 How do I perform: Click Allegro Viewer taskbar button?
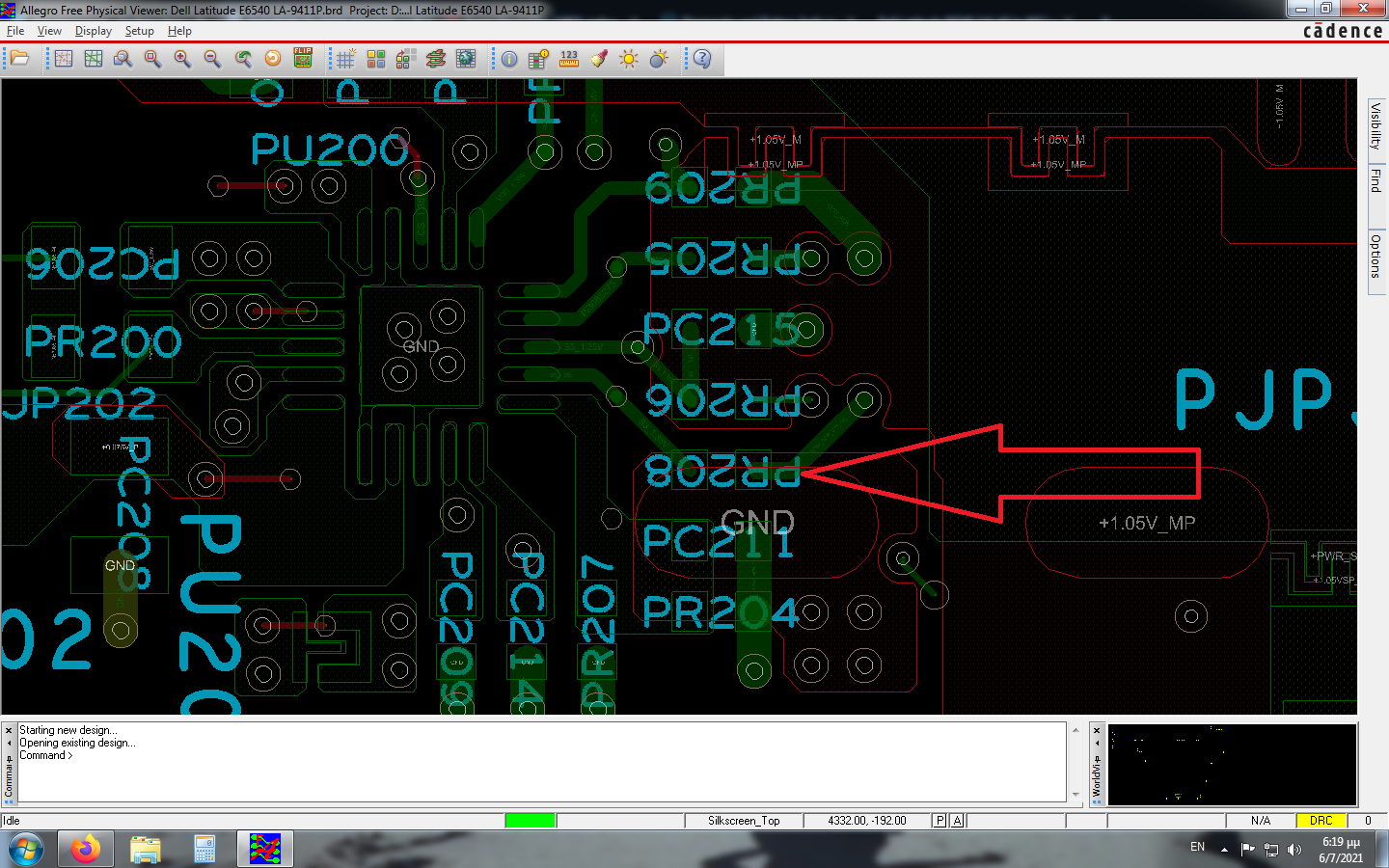(x=264, y=850)
